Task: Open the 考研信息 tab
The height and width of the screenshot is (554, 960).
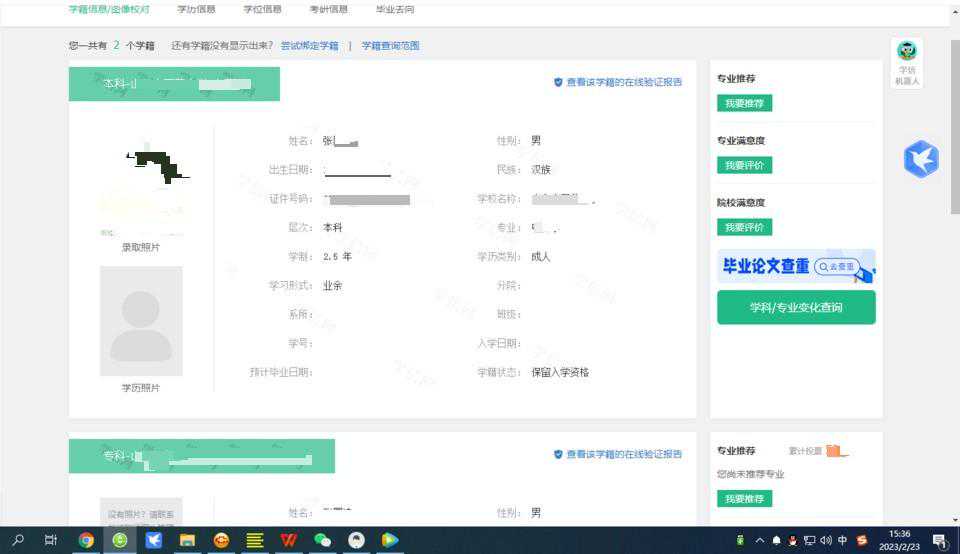Action: coord(329,10)
